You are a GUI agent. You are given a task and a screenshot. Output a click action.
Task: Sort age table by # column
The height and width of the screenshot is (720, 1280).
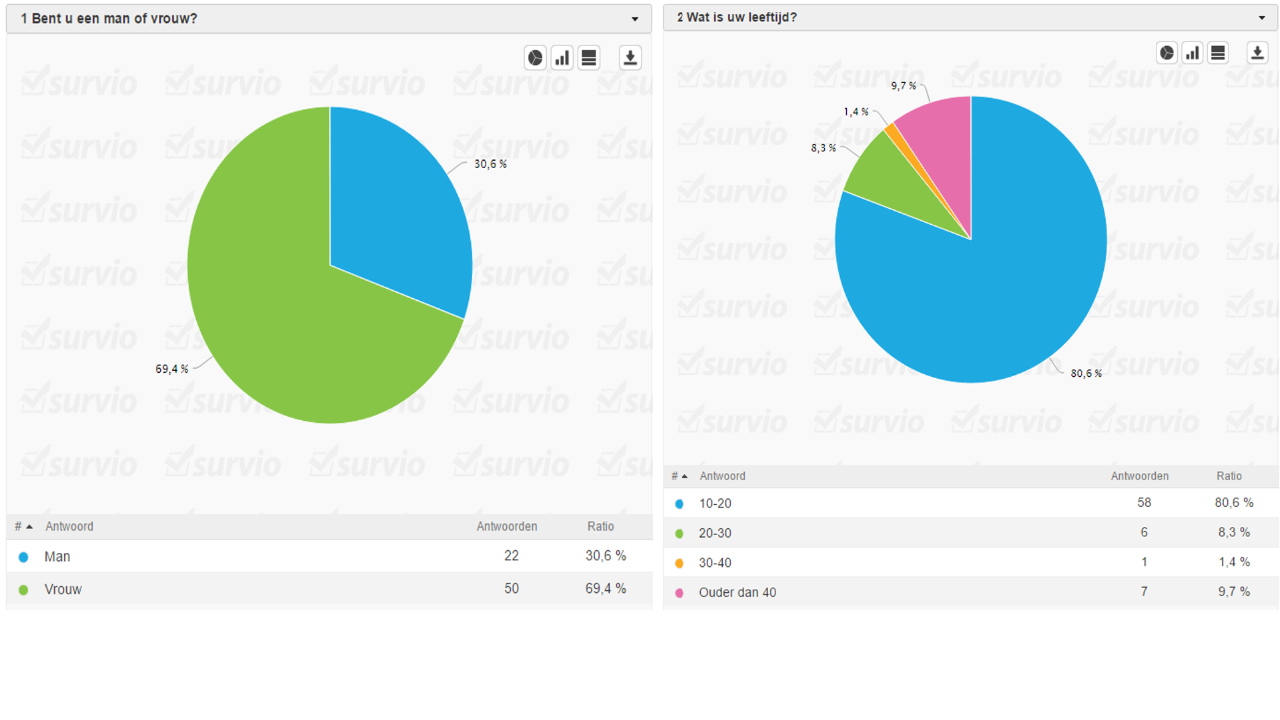click(x=680, y=476)
